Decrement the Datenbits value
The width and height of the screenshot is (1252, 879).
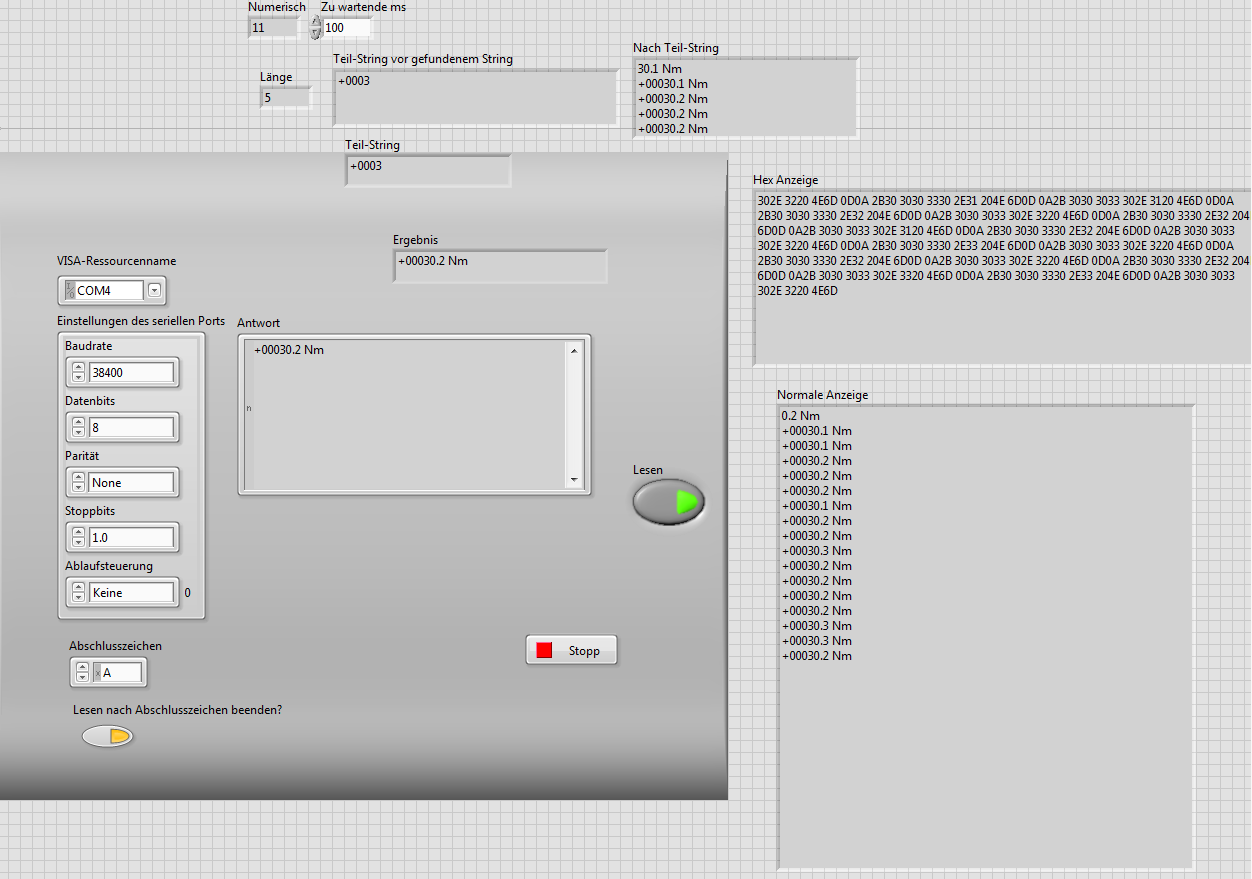(x=79, y=433)
